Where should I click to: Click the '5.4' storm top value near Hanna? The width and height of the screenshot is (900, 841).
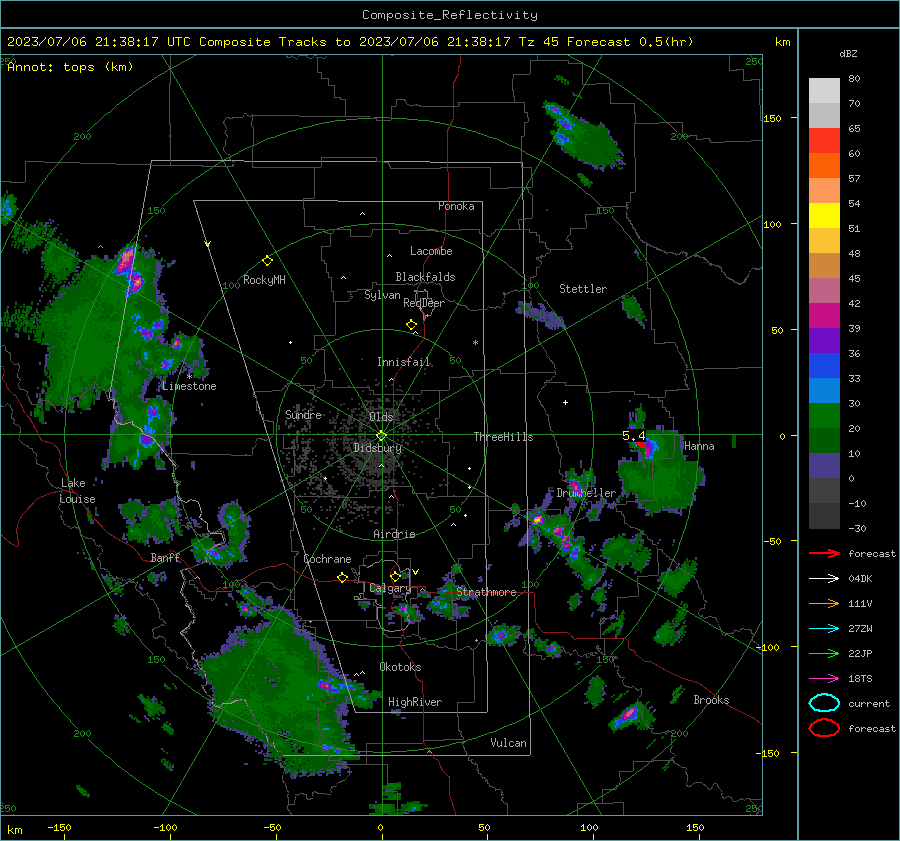coord(633,436)
